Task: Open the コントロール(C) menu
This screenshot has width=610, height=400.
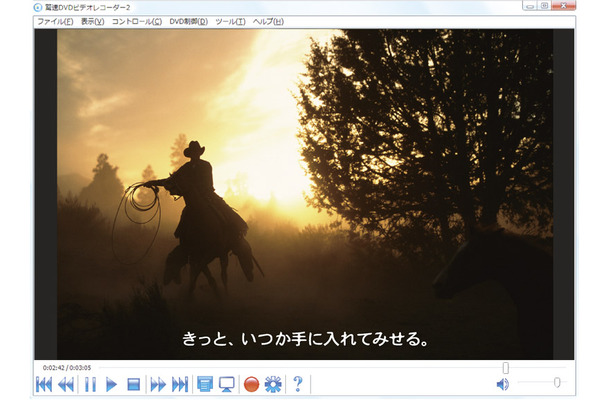Action: [137, 21]
